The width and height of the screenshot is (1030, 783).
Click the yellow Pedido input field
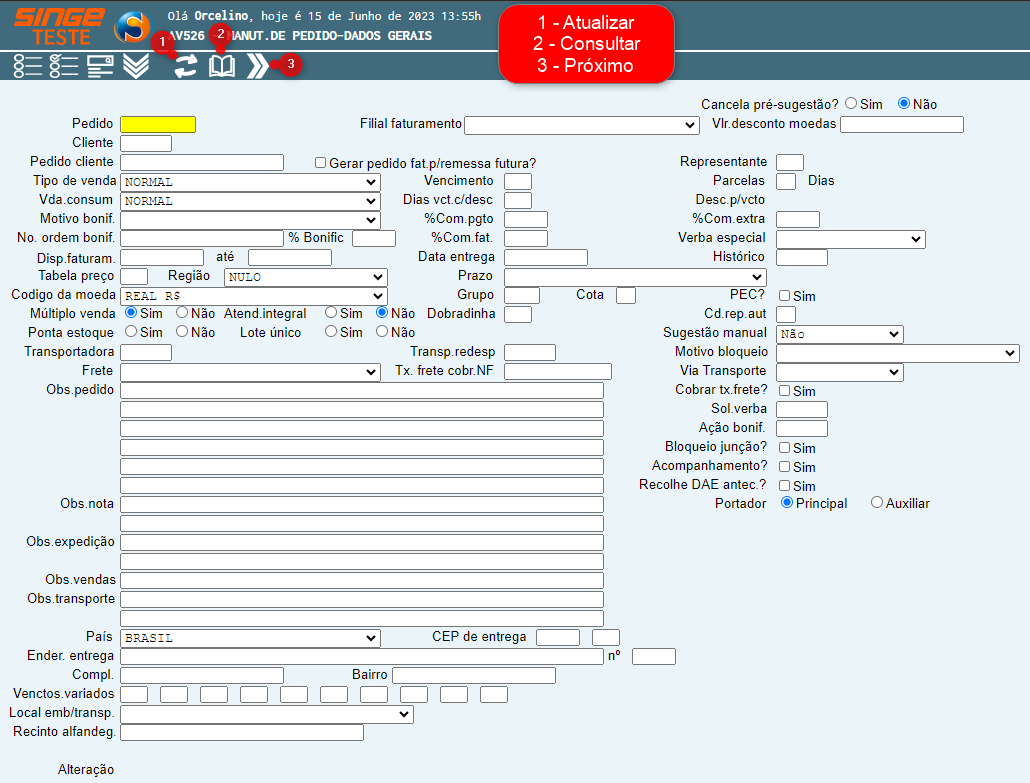click(158, 124)
